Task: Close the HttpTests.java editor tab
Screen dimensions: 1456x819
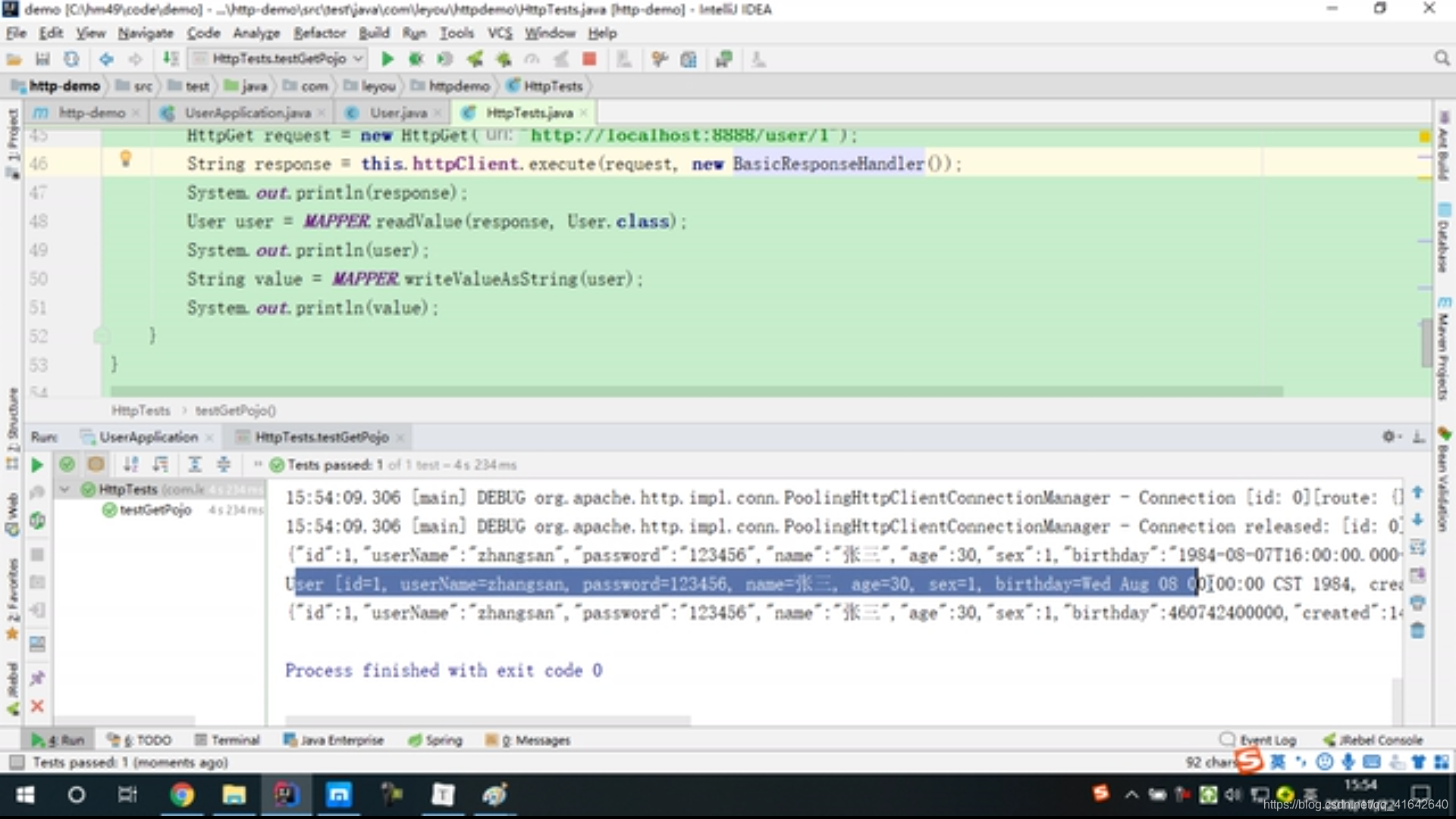Action: pyautogui.click(x=583, y=113)
